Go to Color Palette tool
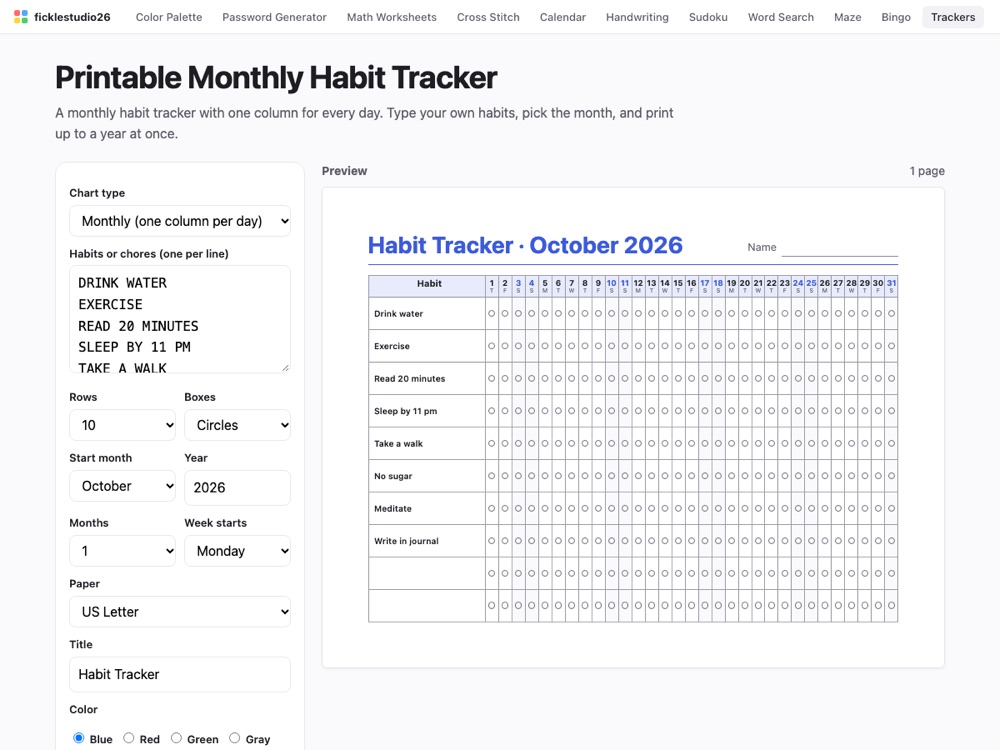Image resolution: width=1000 pixels, height=750 pixels. (x=169, y=17)
